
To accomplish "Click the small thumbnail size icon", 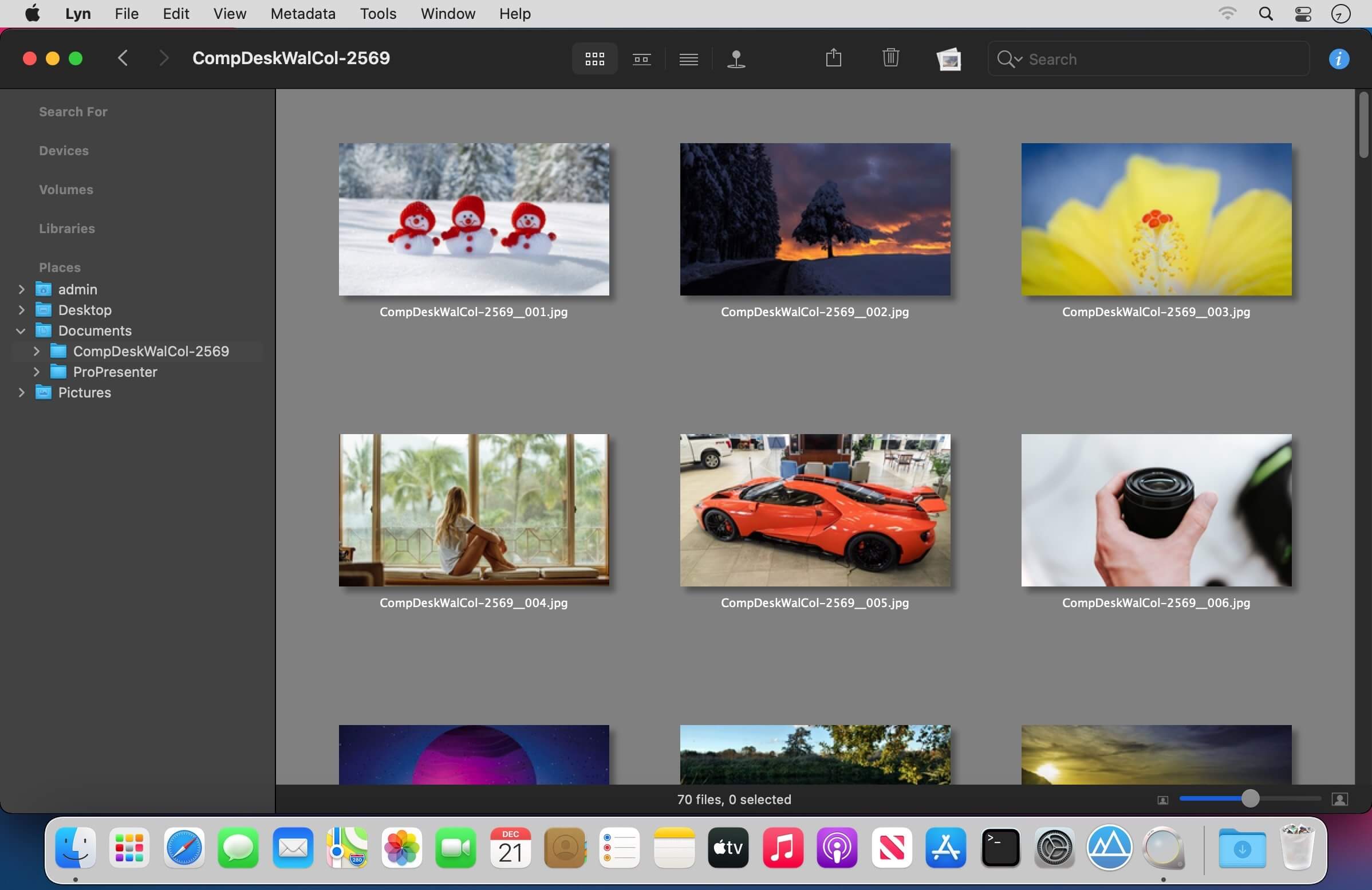I will (x=1162, y=800).
